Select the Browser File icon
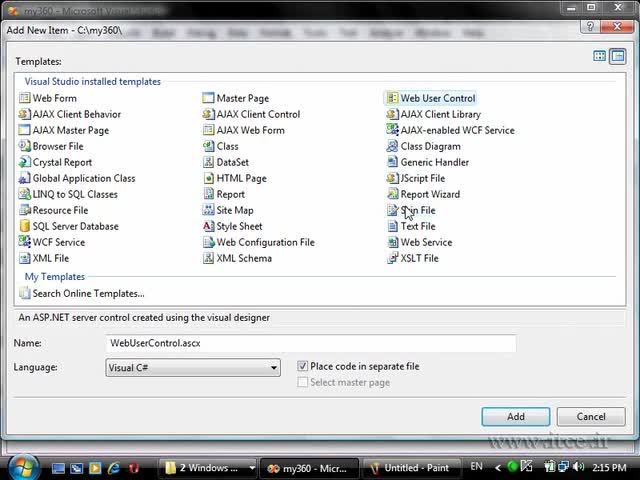This screenshot has width=640, height=480. pos(24,146)
